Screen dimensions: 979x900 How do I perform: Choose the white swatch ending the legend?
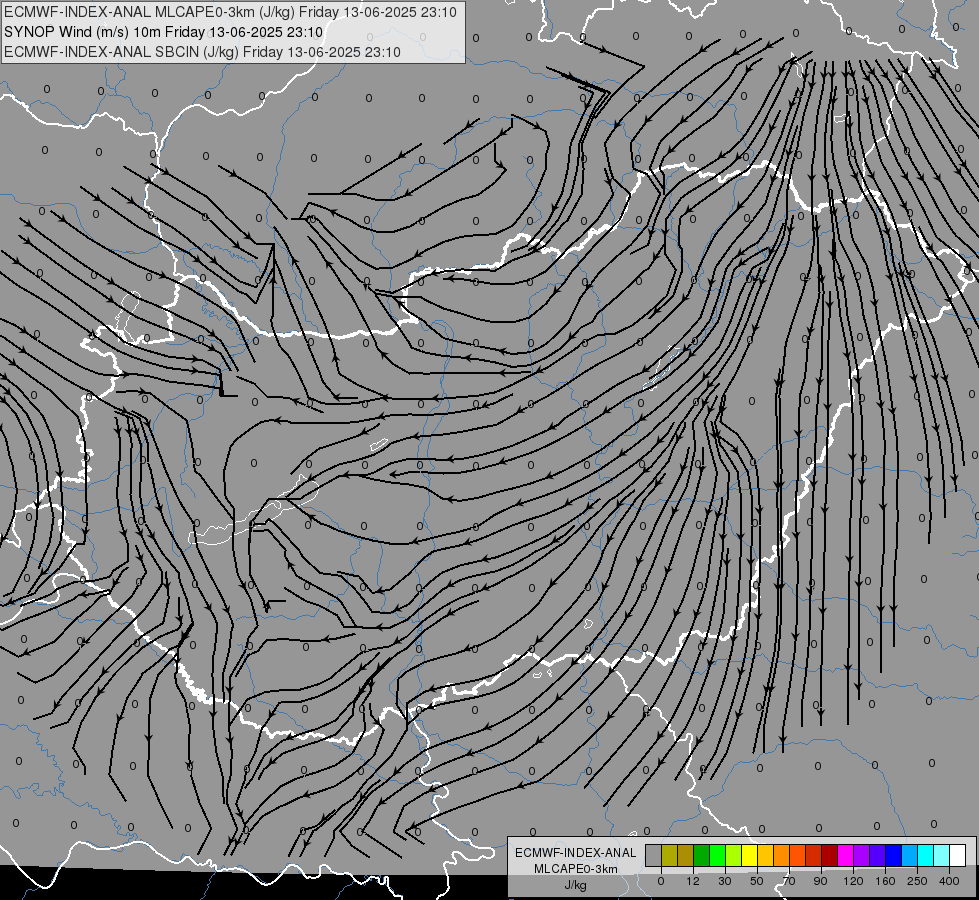pyautogui.click(x=958, y=855)
